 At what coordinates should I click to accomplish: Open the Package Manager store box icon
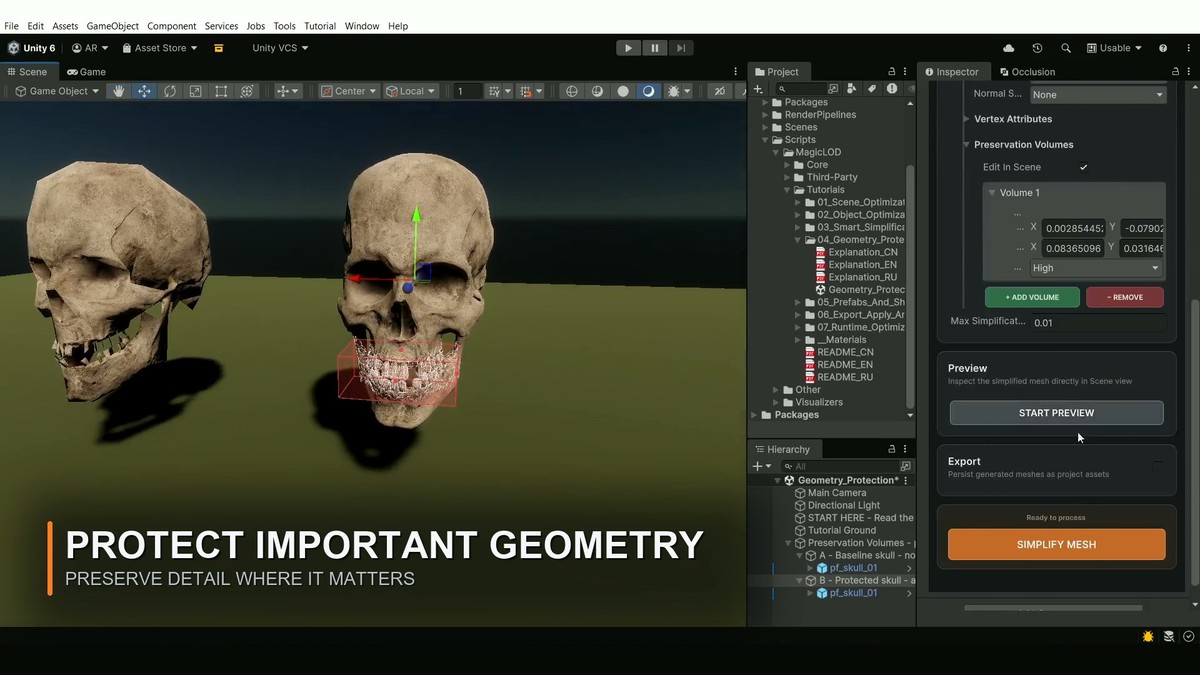218,48
